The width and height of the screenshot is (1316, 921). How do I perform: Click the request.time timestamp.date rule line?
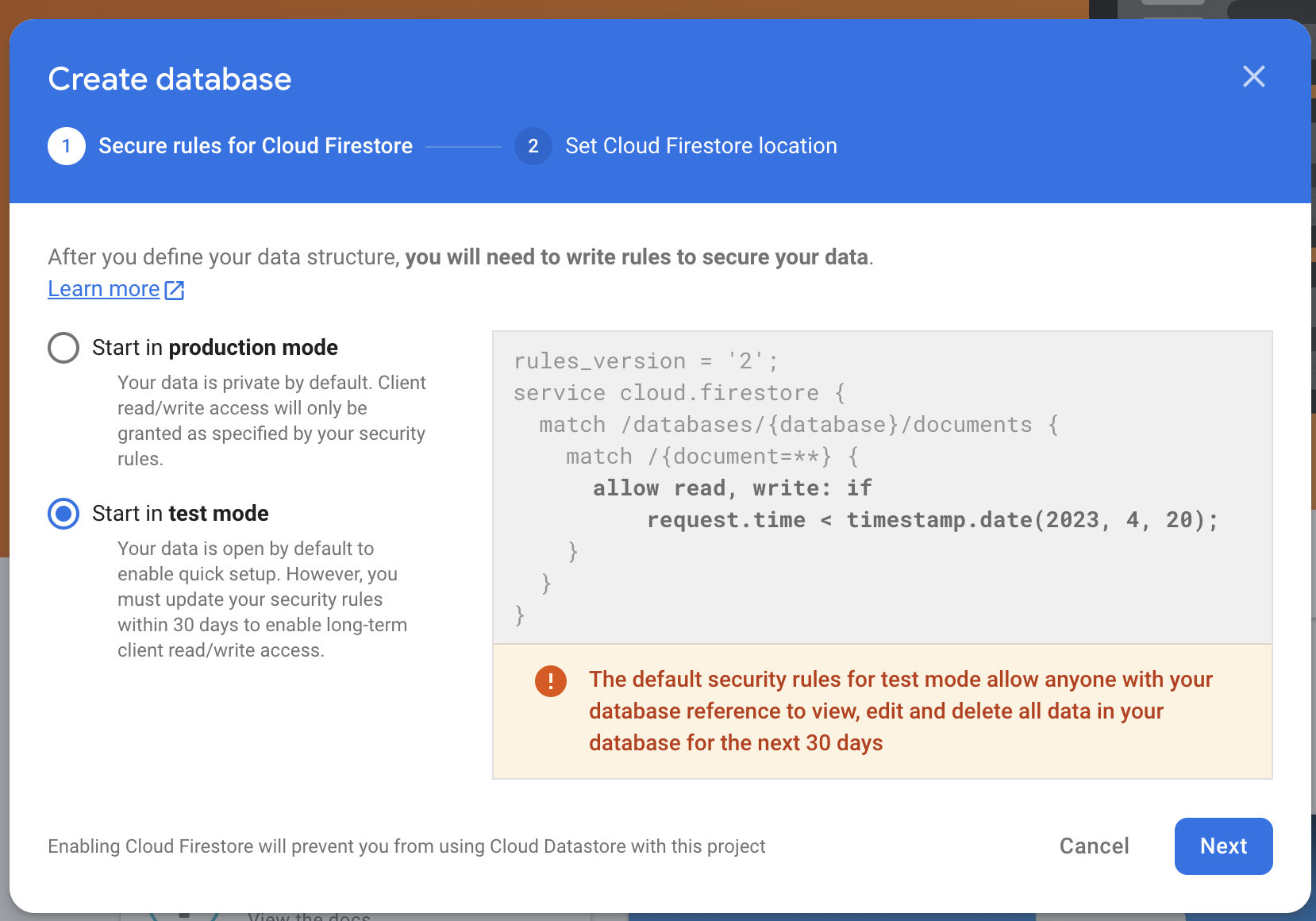click(933, 520)
